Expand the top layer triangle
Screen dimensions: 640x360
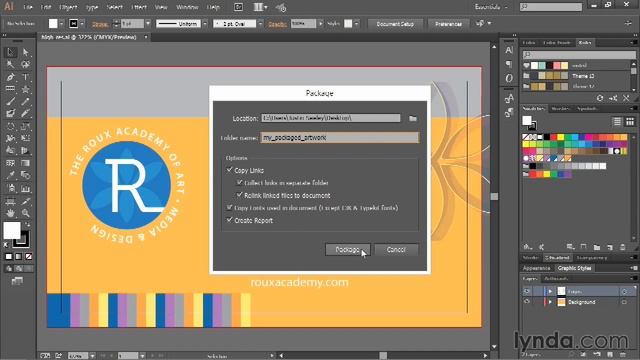click(x=550, y=291)
